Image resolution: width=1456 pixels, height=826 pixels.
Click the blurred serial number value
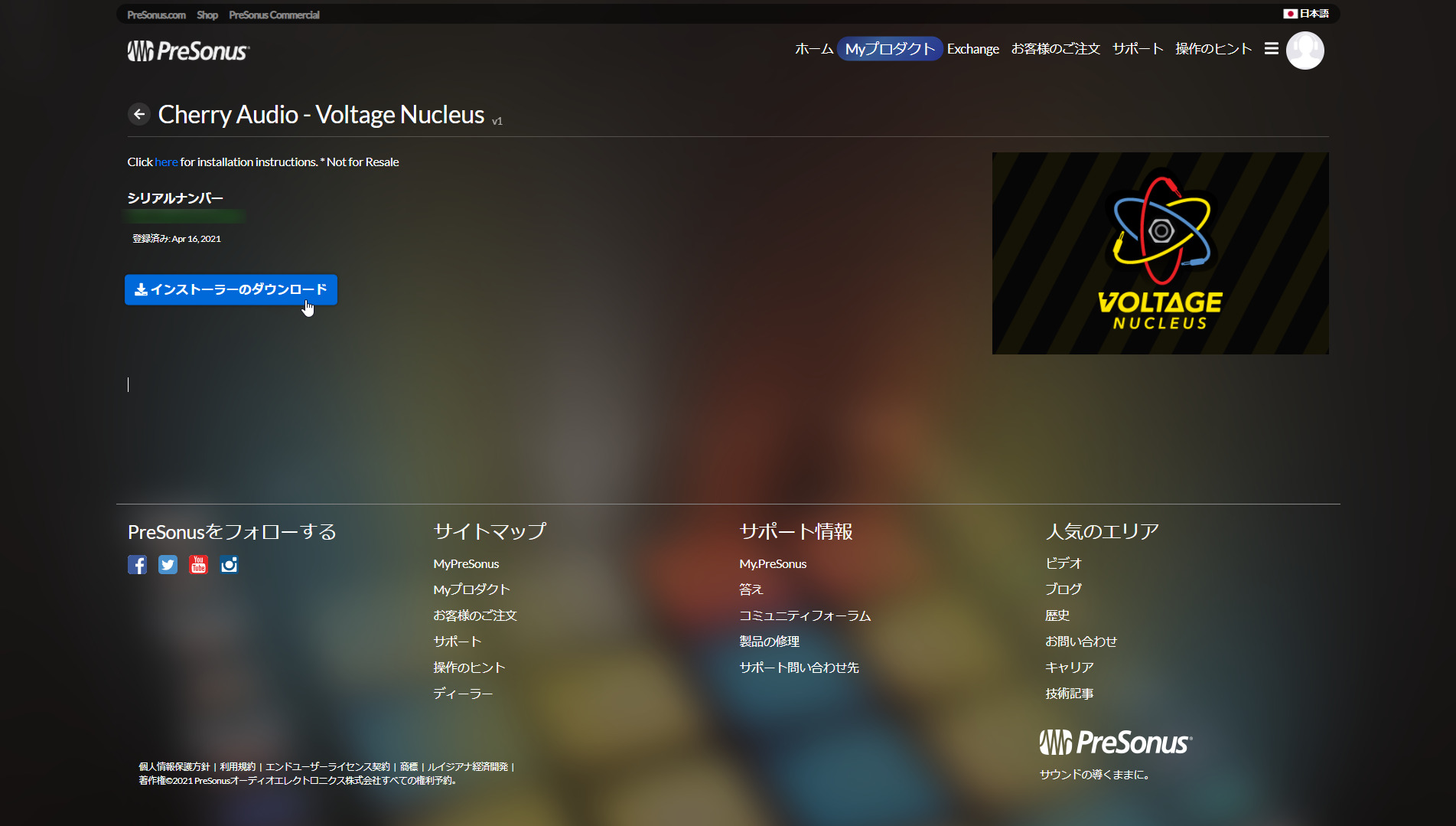pos(186,217)
